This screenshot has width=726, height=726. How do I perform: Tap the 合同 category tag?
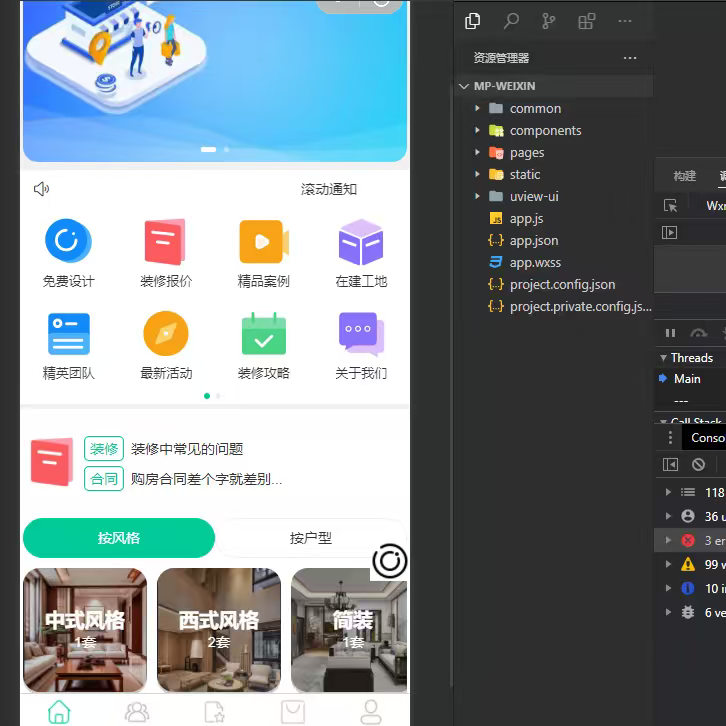tap(104, 479)
